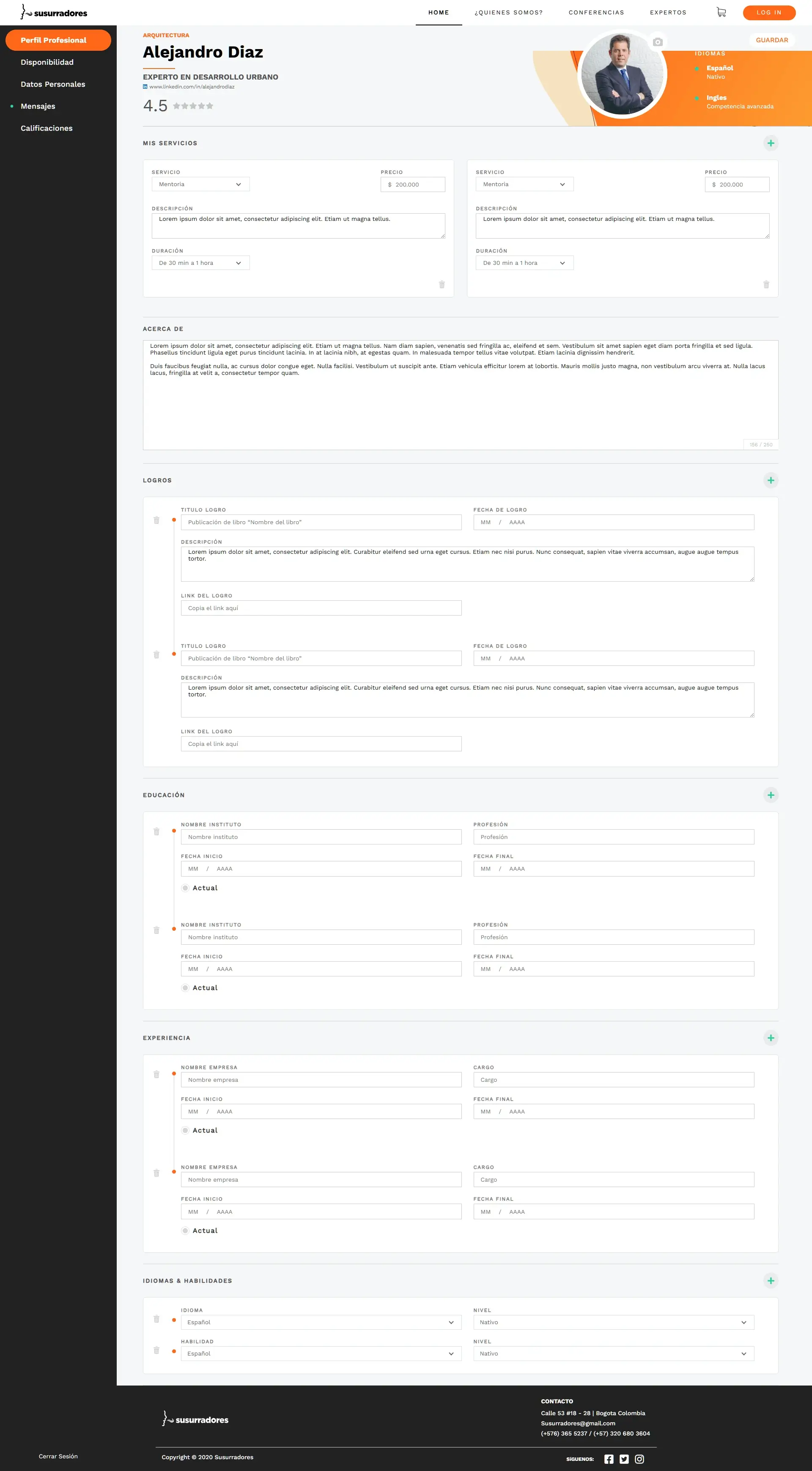Delete second Experiencia entry trash icon

click(156, 1173)
